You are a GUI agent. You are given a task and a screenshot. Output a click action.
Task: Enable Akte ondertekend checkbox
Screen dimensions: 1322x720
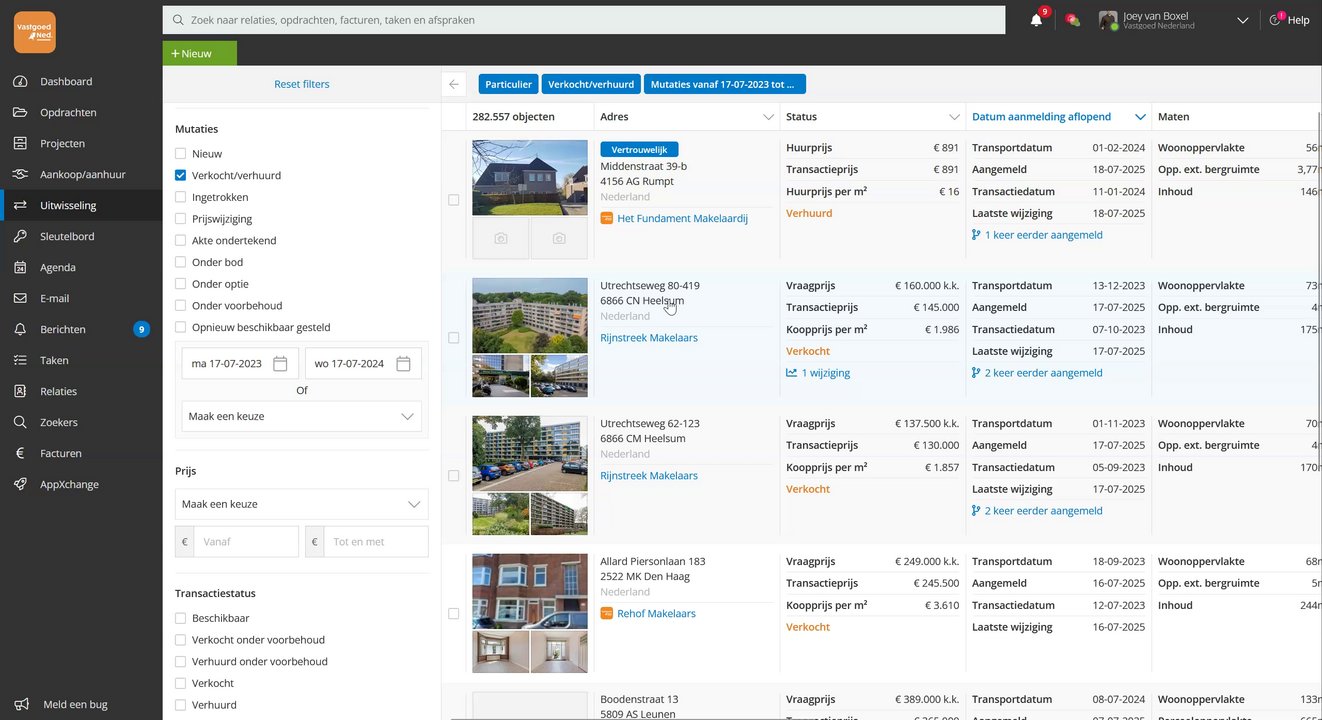point(181,241)
